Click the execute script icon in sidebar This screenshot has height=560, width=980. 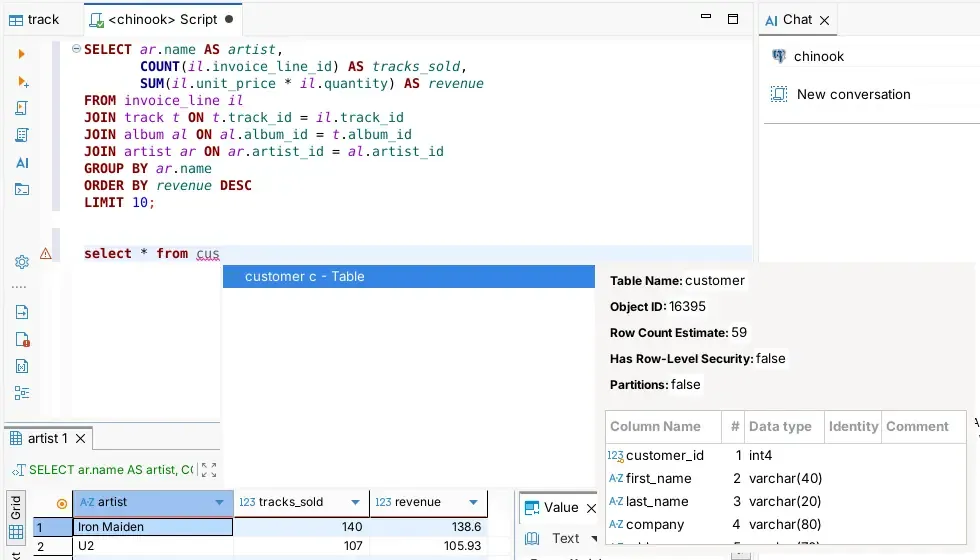point(21,108)
